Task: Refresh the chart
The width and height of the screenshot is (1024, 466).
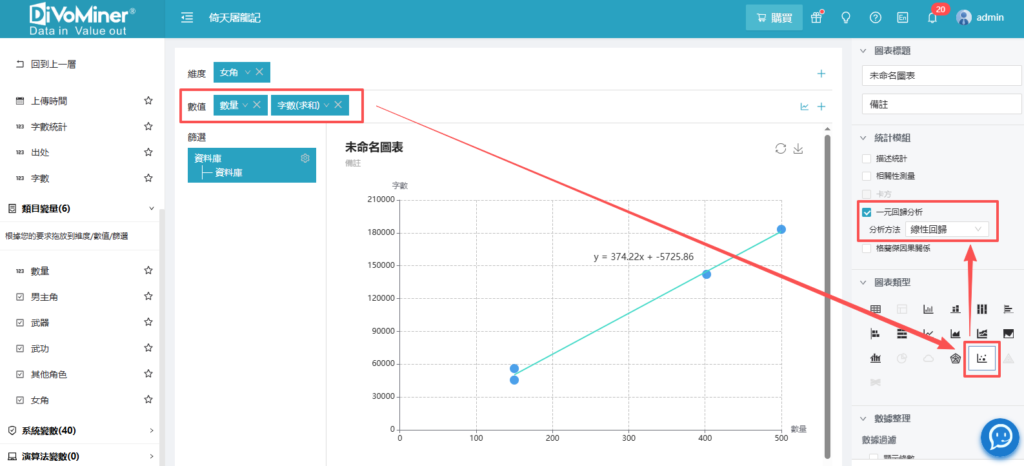Action: pos(780,149)
